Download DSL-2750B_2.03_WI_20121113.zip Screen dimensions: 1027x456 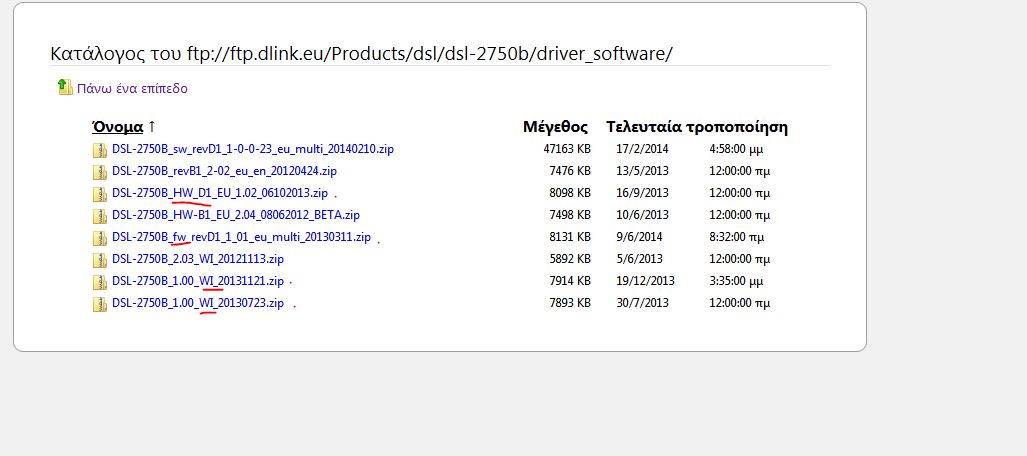click(198, 259)
